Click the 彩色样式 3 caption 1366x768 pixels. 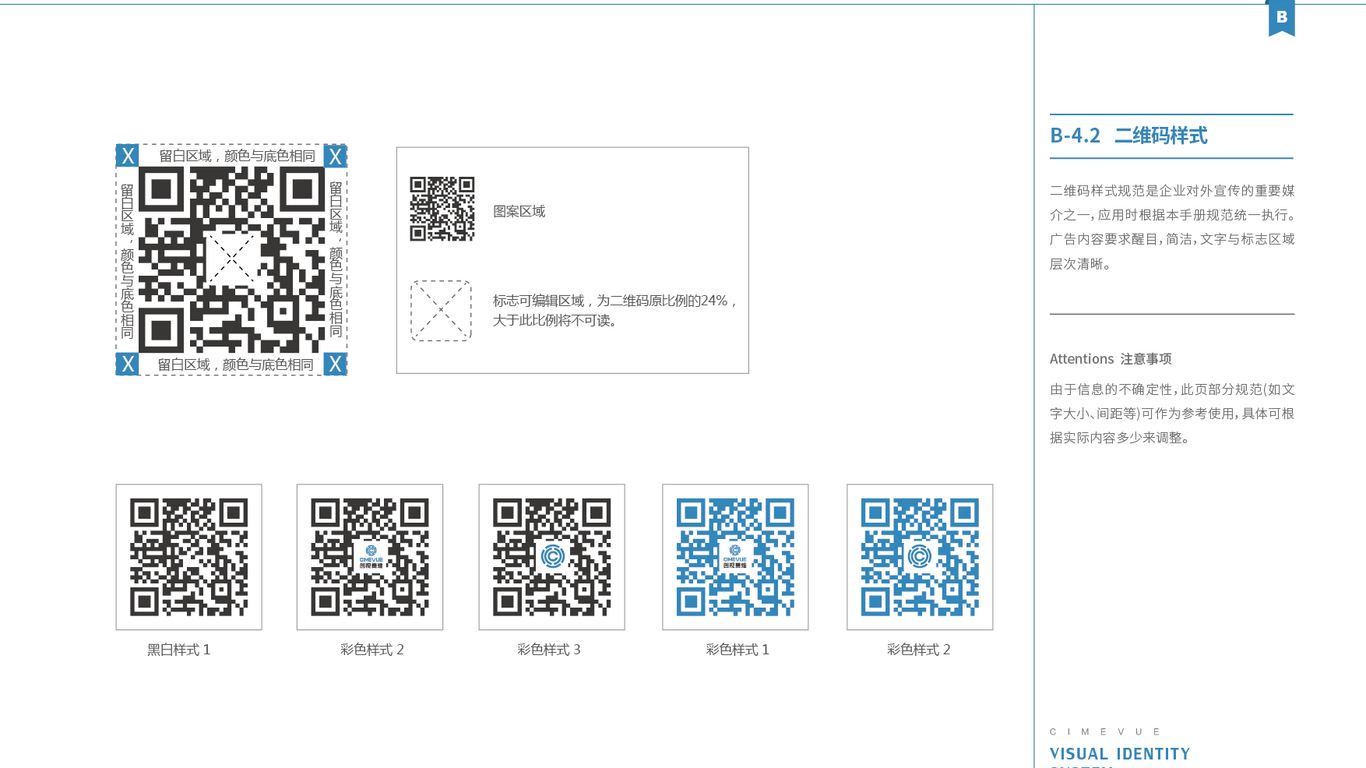click(x=549, y=650)
